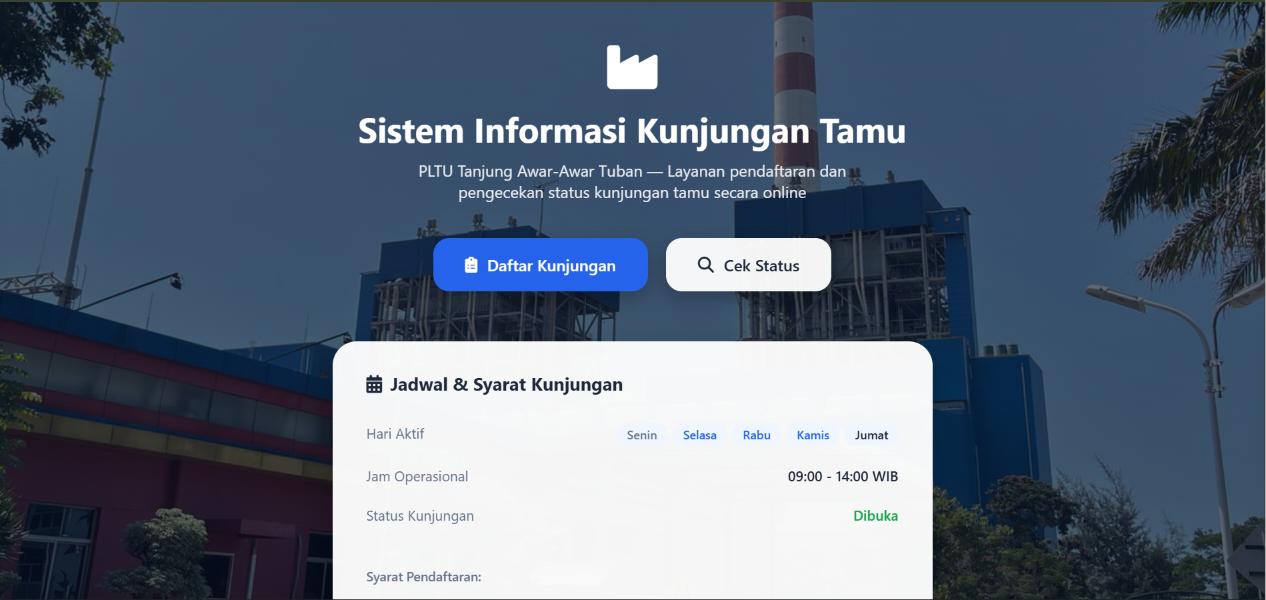Open the Cek Status button

click(x=748, y=265)
